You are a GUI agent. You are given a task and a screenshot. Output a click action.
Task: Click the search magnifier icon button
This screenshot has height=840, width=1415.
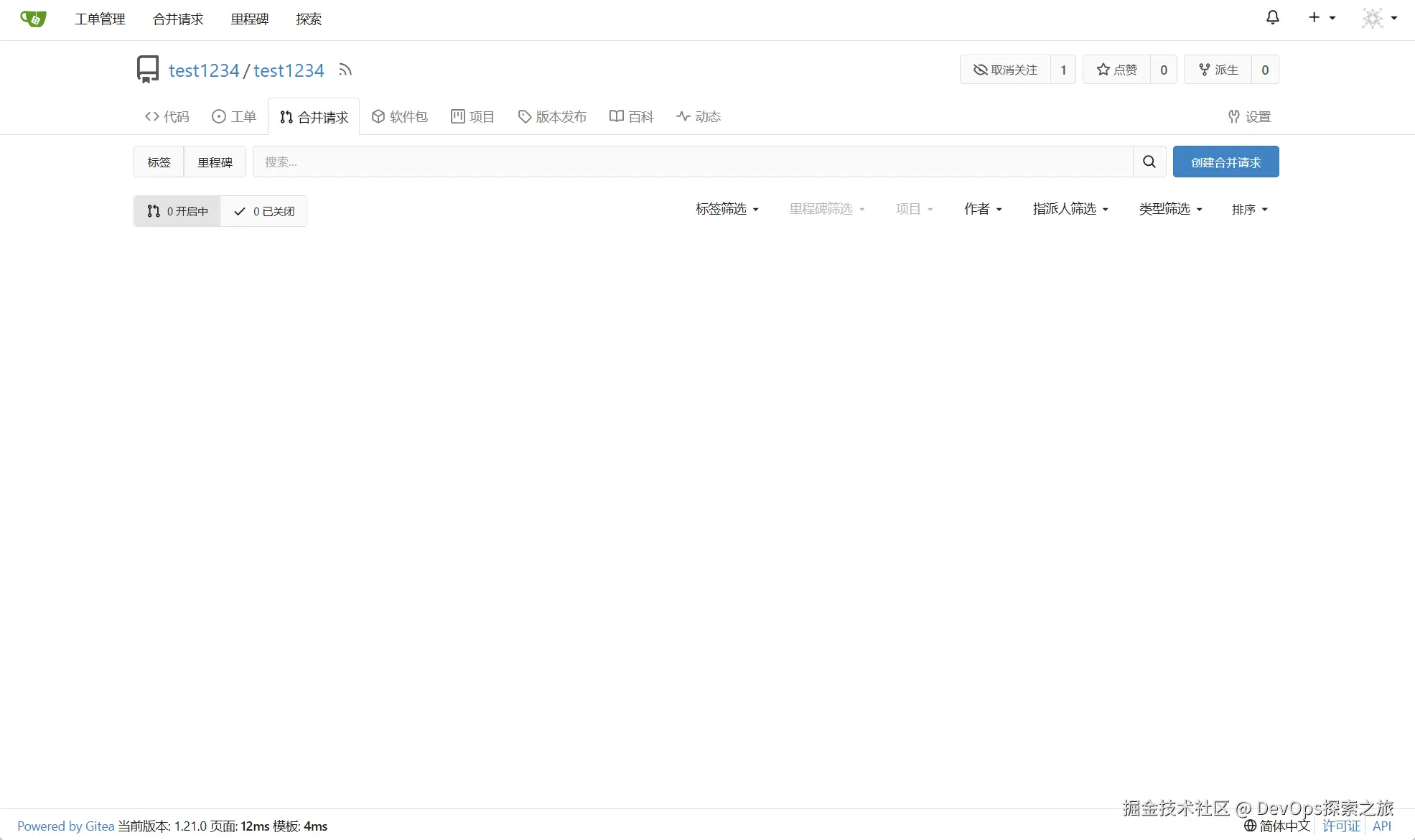(x=1149, y=162)
